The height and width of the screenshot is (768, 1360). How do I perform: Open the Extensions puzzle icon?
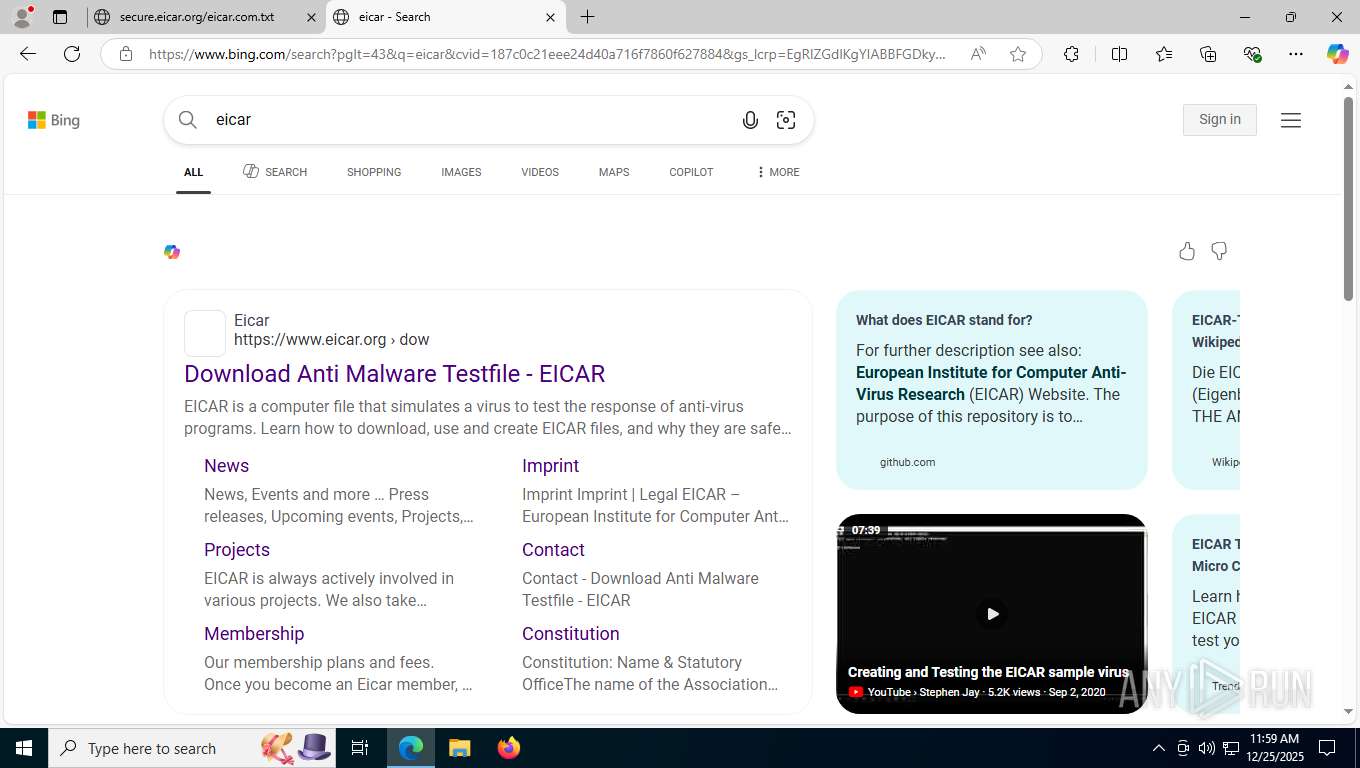click(x=1071, y=54)
